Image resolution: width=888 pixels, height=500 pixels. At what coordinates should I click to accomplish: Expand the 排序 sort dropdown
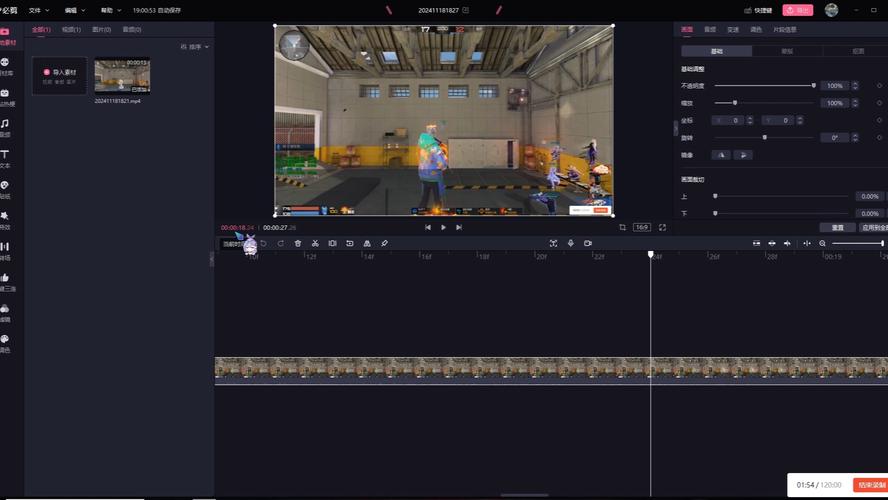pyautogui.click(x=192, y=47)
